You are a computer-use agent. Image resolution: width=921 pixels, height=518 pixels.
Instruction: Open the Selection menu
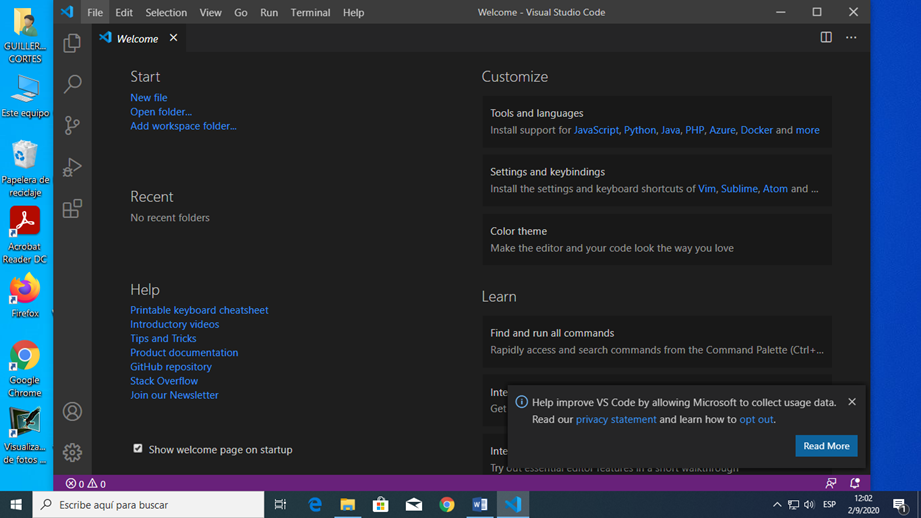(166, 12)
